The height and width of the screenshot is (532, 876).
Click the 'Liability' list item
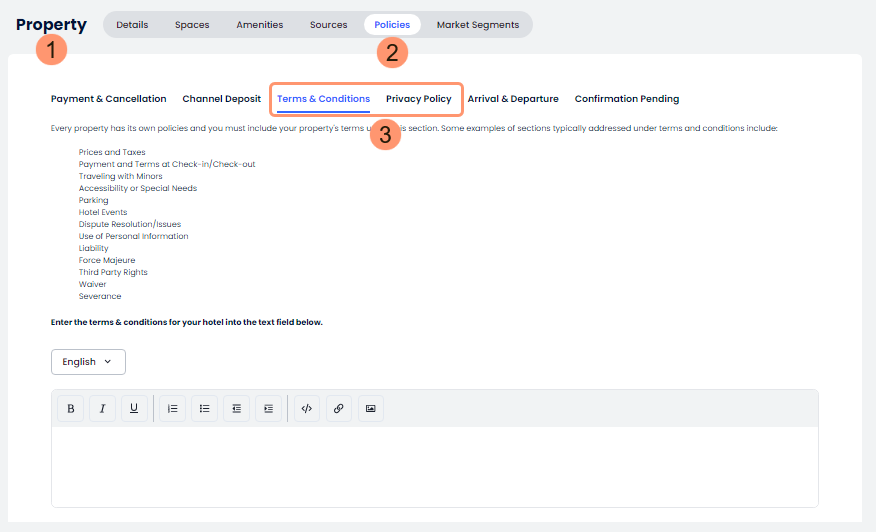[93, 248]
